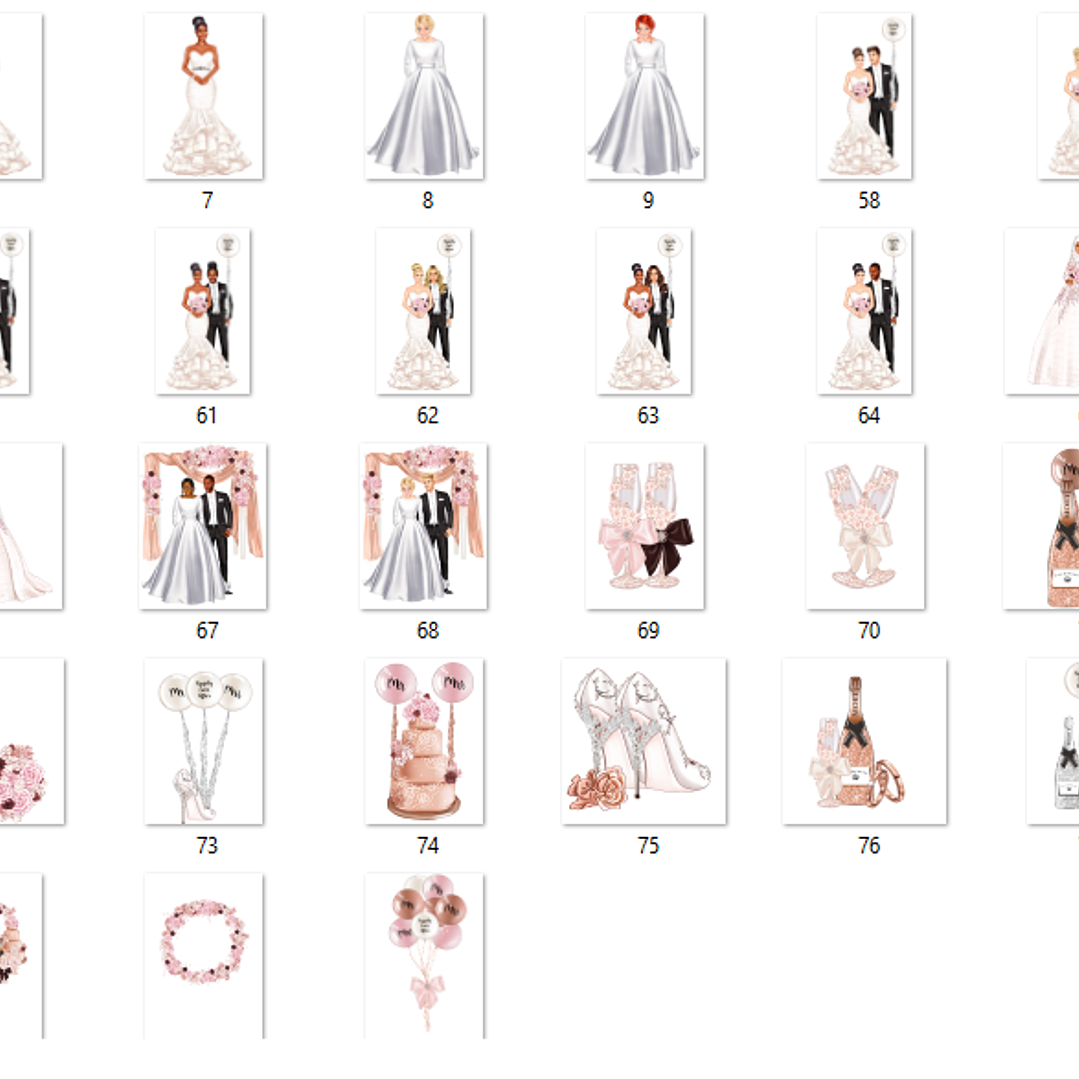Open thumbnail 68, blonde couple under arch

coord(424,526)
